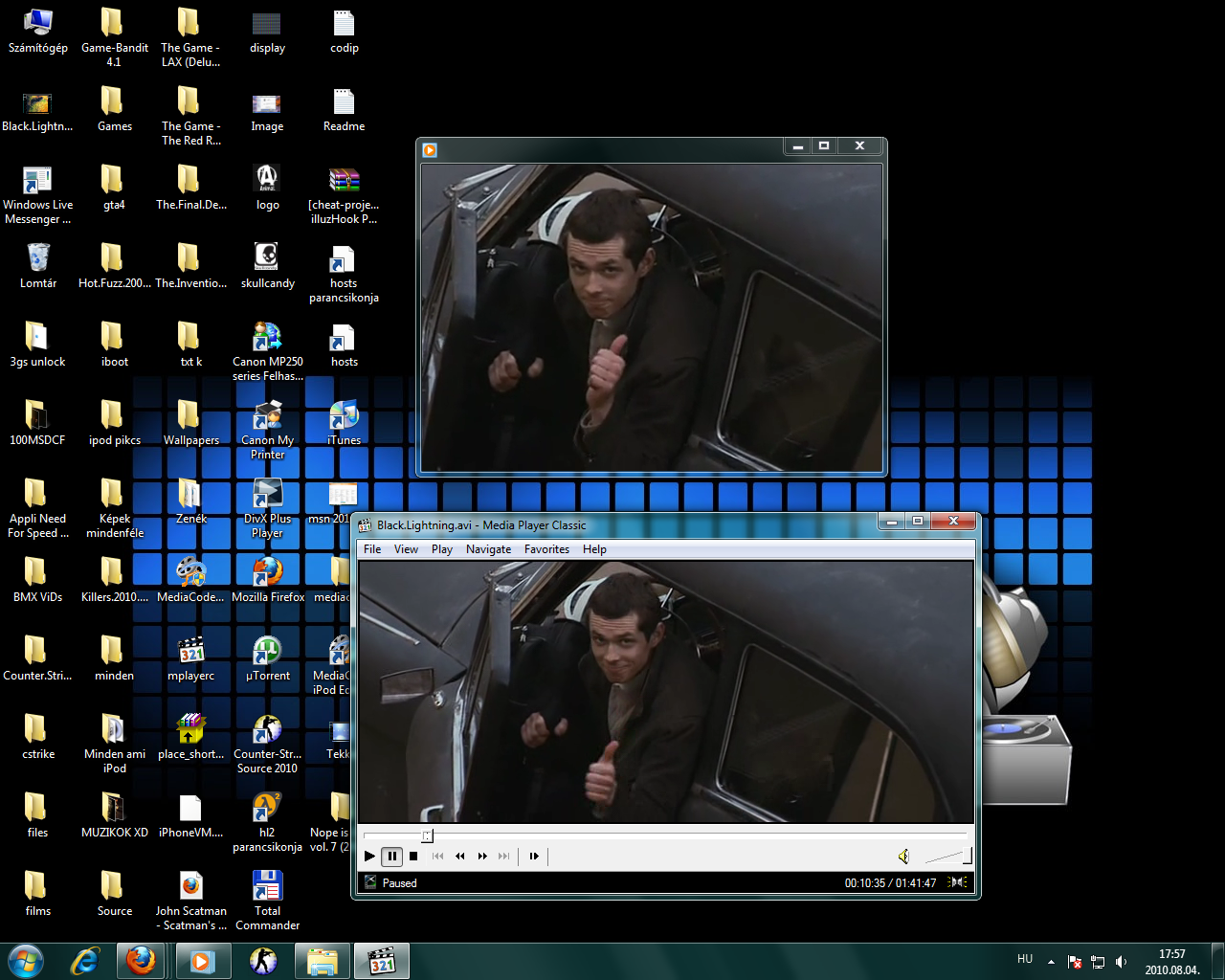Click the volume slider in Media Player Classic
Viewport: 1225px width, 980px height.
click(947, 857)
